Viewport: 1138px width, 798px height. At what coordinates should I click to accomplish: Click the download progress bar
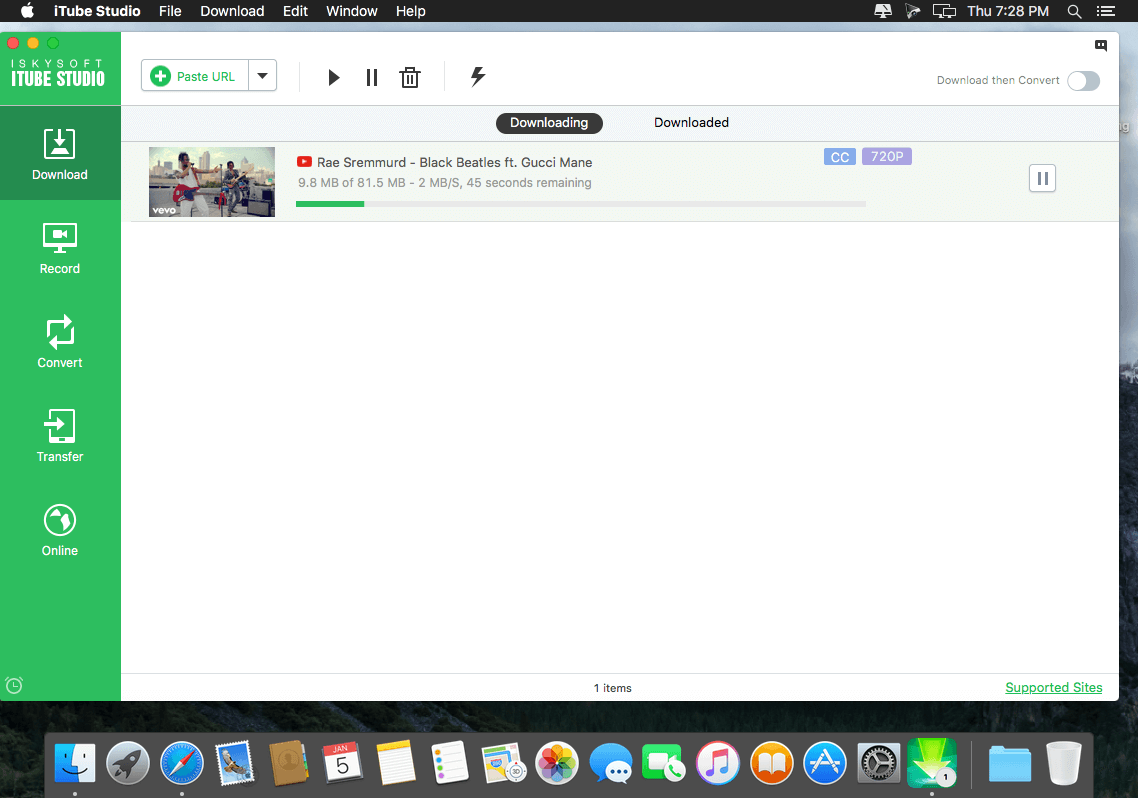pyautogui.click(x=581, y=204)
